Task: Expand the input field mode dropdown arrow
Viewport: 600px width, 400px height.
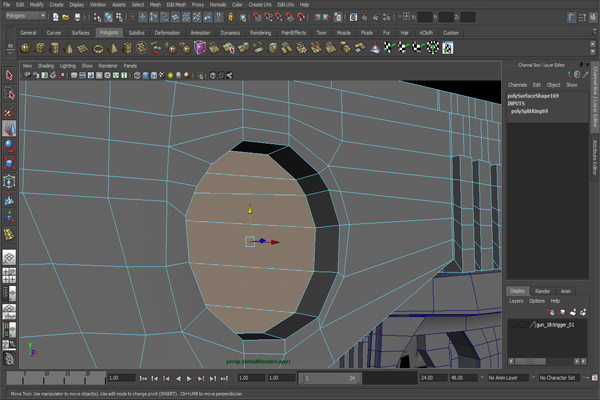Action: tap(400, 16)
